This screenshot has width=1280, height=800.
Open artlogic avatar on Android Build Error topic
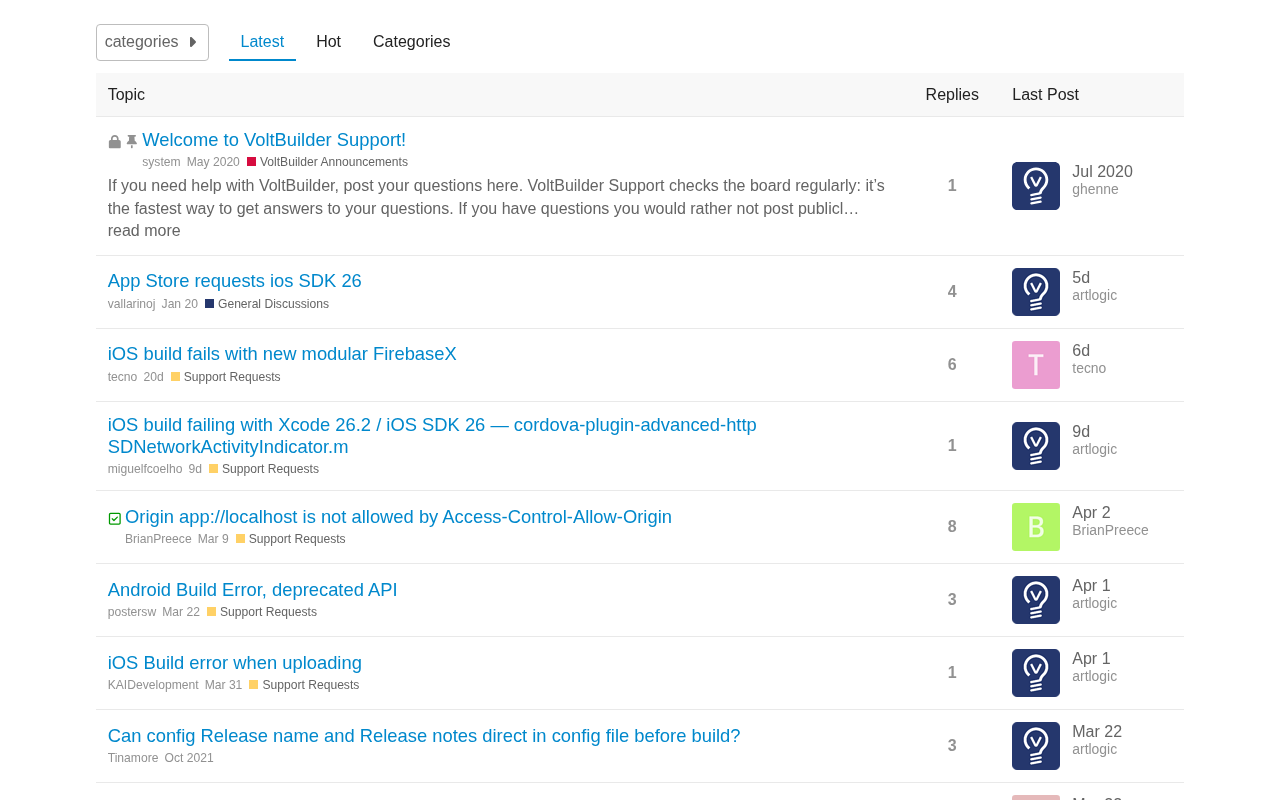[1036, 600]
